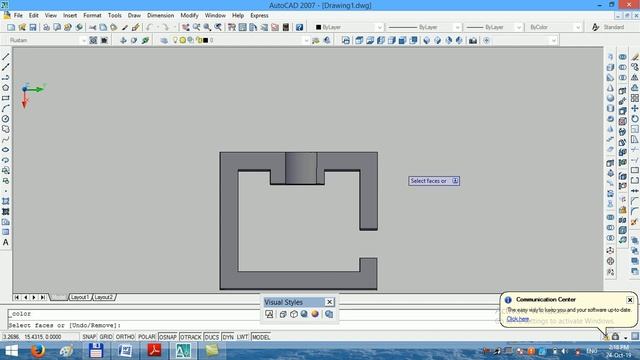Click Zoom Realtime magnifier icon
This screenshot has width=640, height=360.
click(196, 27)
